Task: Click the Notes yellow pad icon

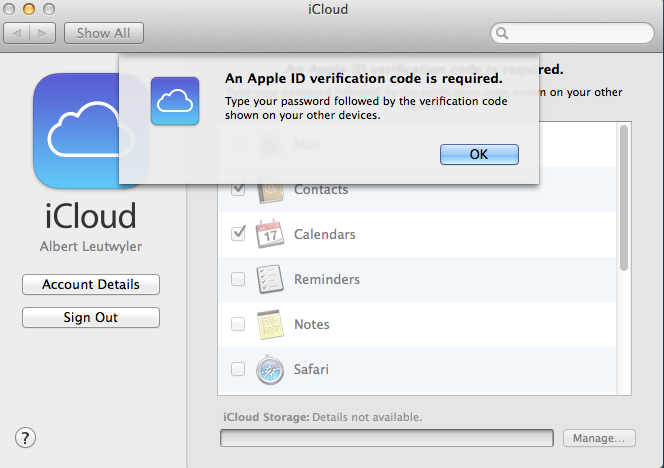Action: 270,324
